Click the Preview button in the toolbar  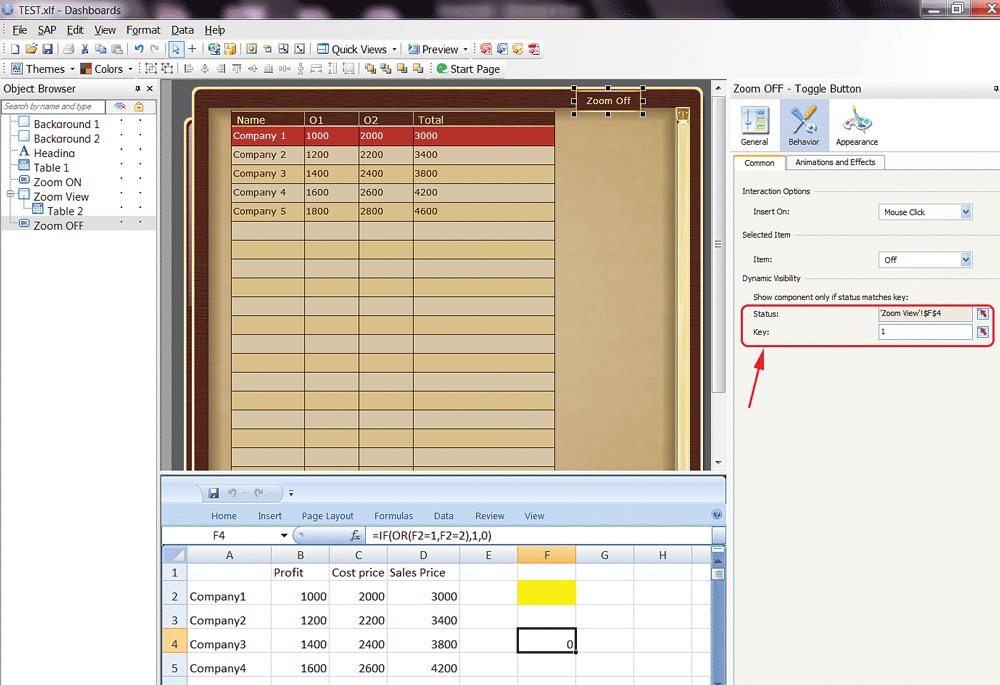tap(435, 49)
